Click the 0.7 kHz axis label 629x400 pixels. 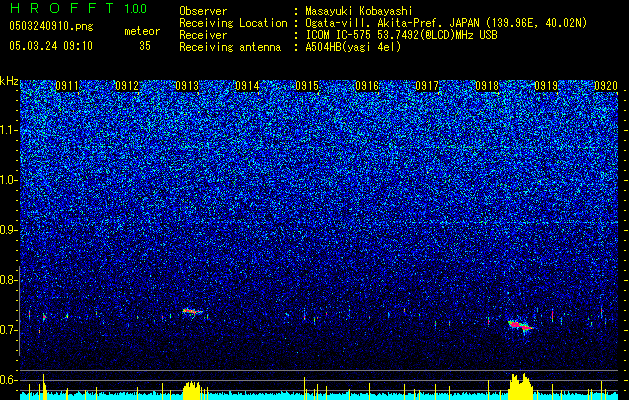click(x=7, y=330)
